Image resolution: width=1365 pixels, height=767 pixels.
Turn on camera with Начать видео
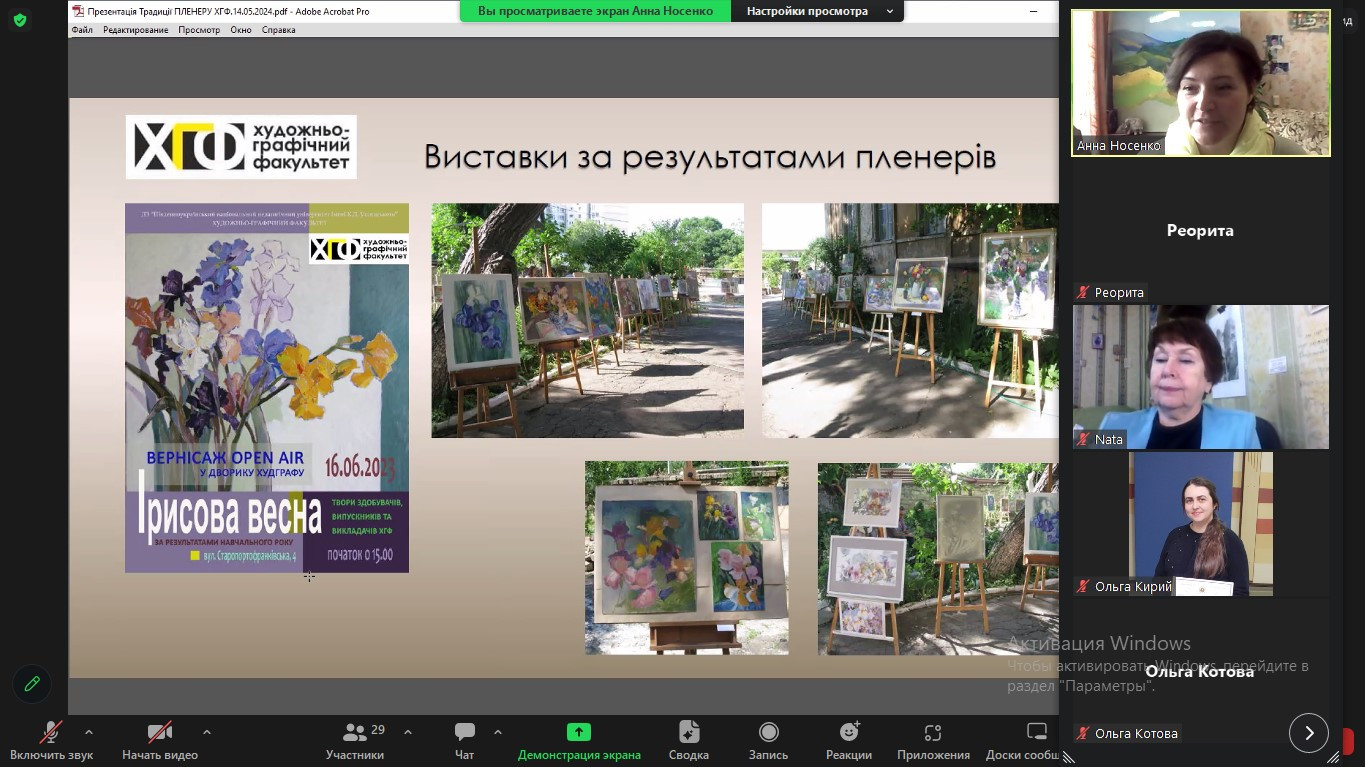(x=160, y=741)
